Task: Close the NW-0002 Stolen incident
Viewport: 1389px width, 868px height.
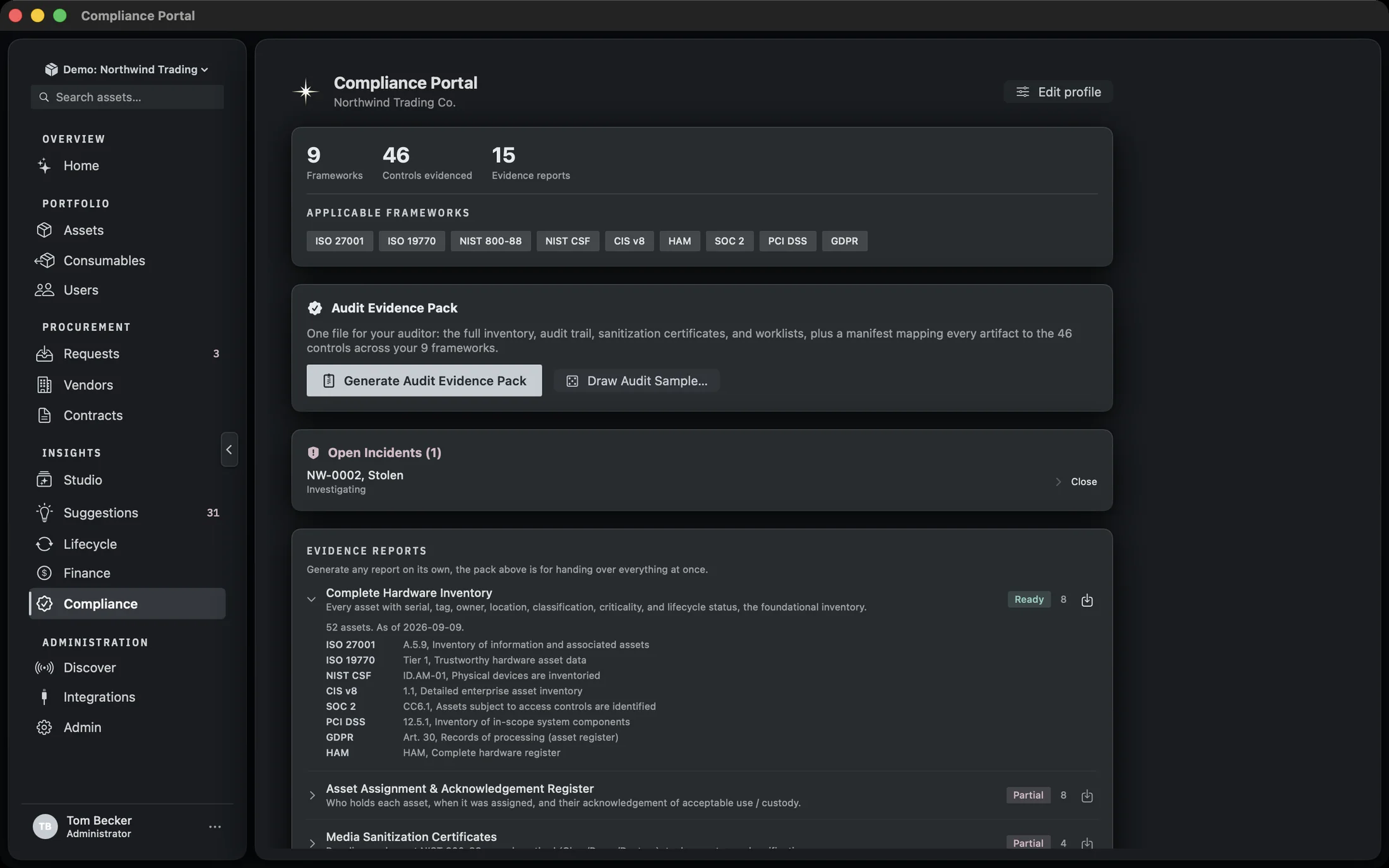Action: (x=1083, y=482)
